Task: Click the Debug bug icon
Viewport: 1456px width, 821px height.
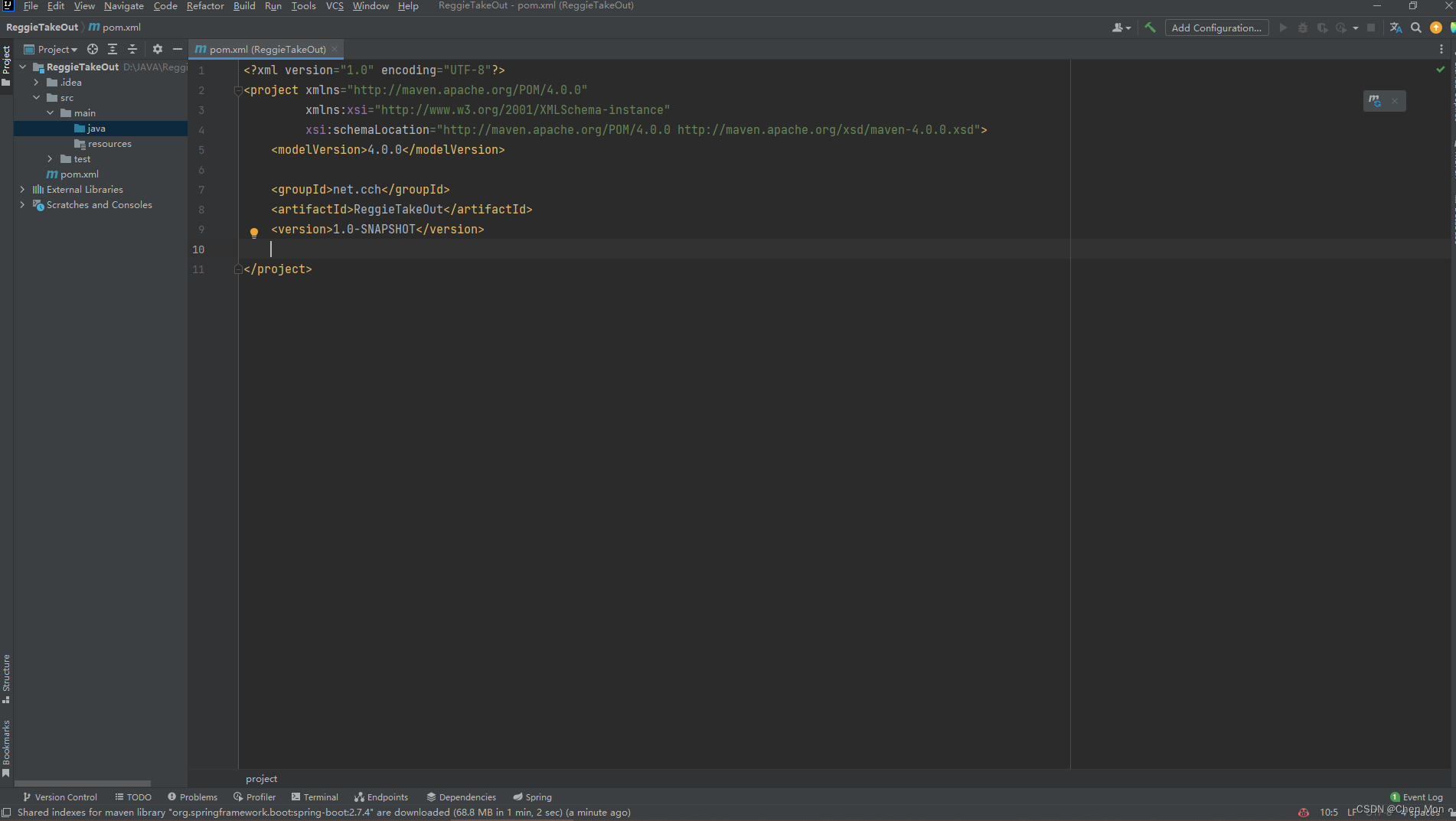Action: point(1302,28)
